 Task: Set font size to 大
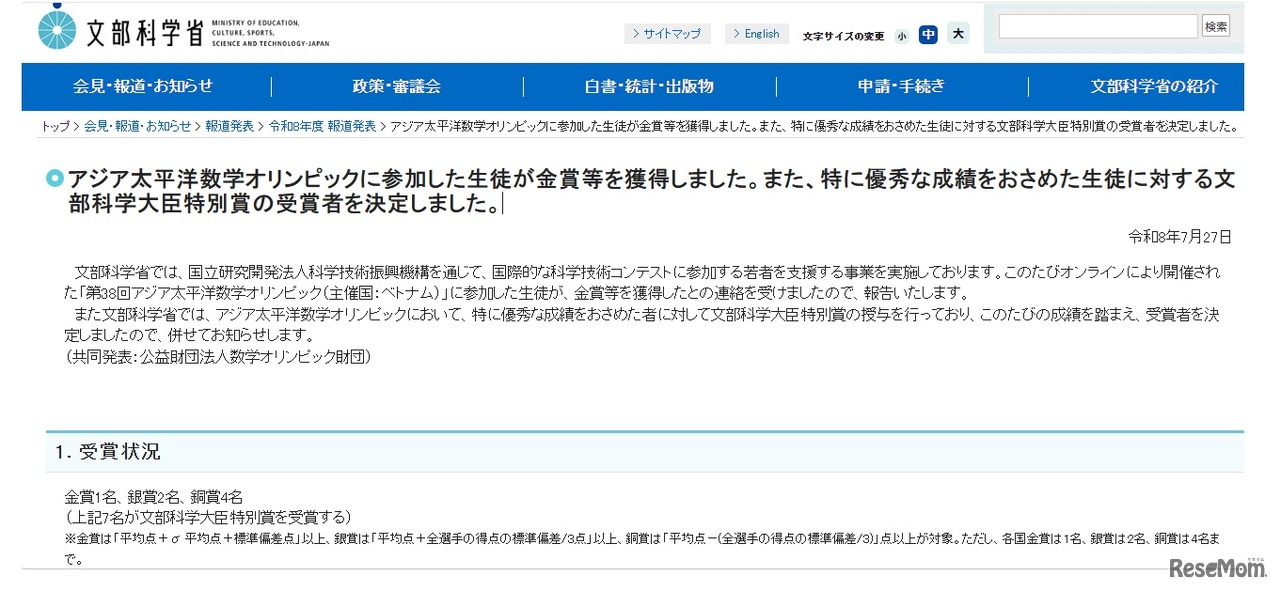[958, 34]
